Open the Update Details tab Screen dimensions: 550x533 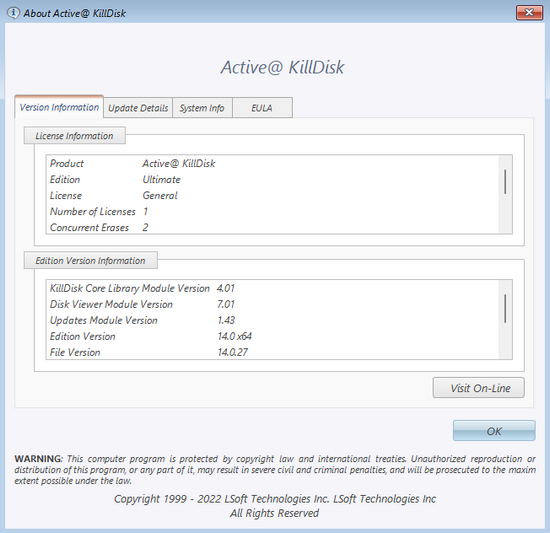[138, 108]
